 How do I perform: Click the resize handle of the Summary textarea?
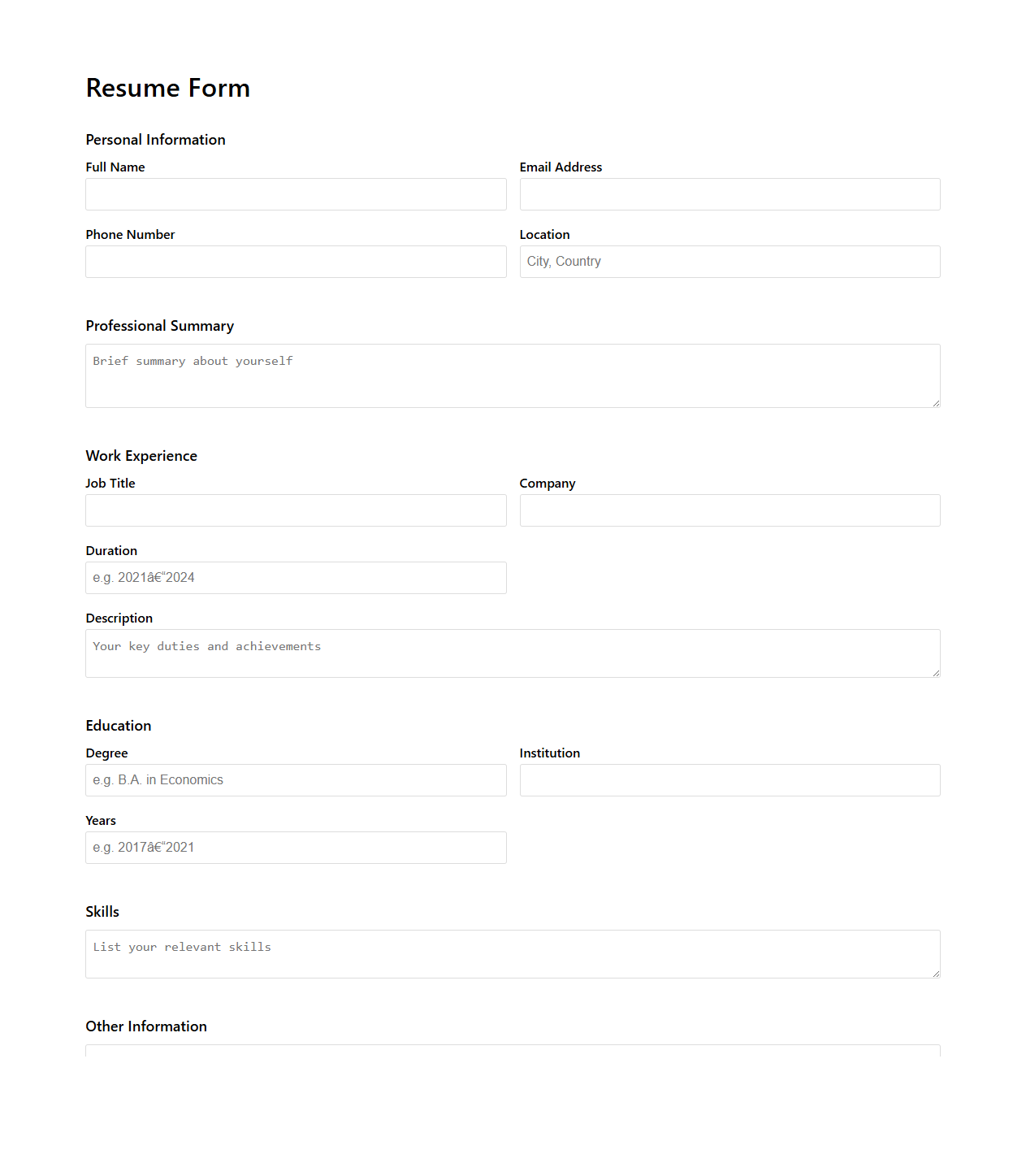[936, 403]
